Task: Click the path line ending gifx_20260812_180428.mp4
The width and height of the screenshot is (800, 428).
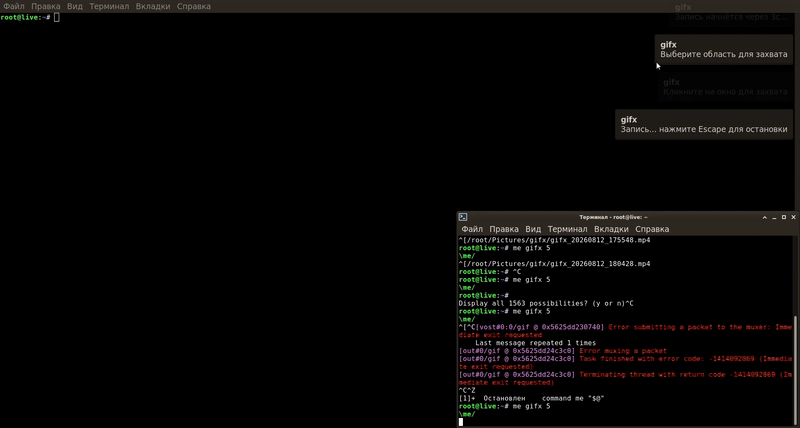Action: point(555,264)
